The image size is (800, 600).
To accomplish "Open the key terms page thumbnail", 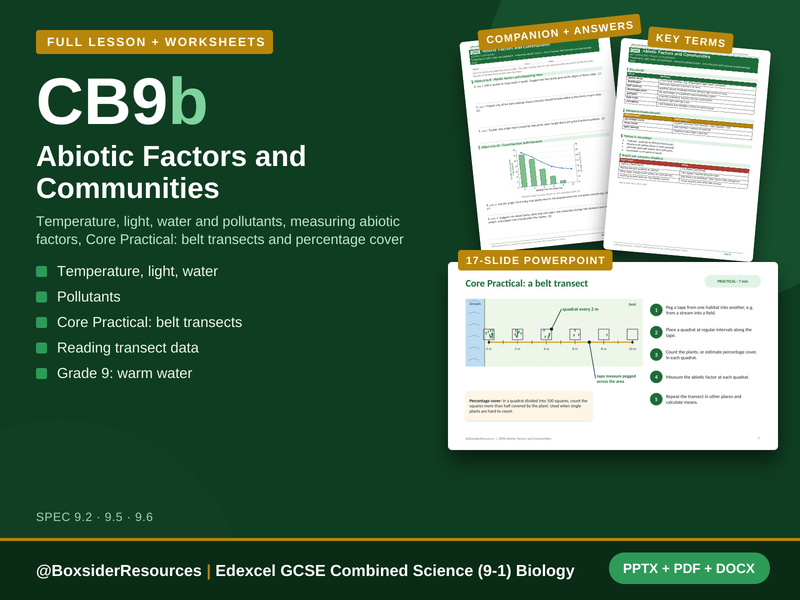I will (x=687, y=151).
